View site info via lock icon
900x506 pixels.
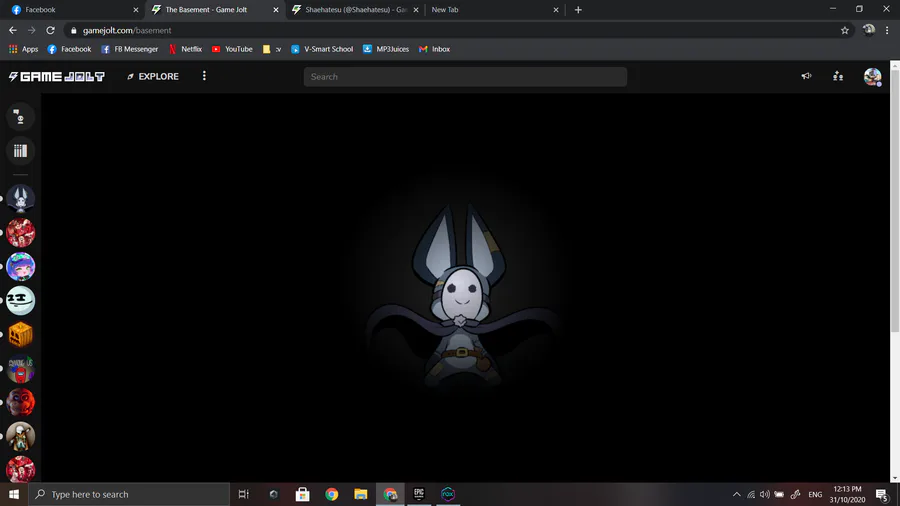[x=73, y=30]
